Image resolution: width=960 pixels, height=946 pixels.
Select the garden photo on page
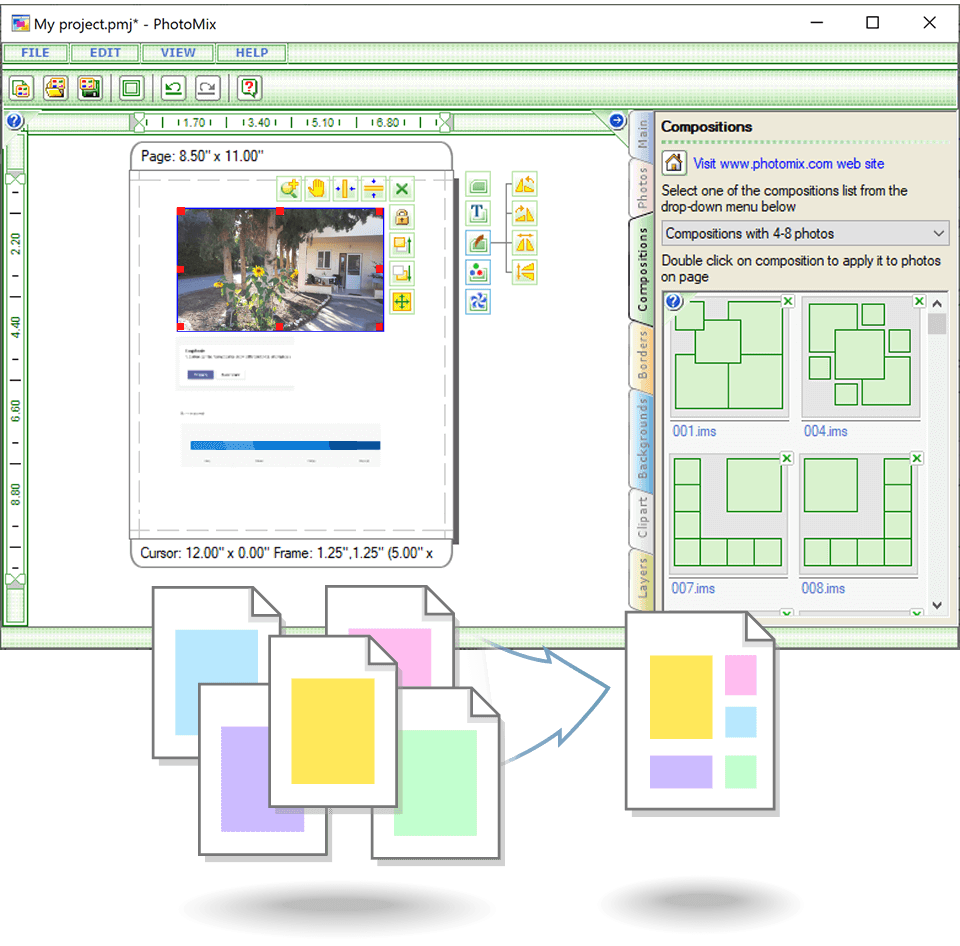coord(280,269)
